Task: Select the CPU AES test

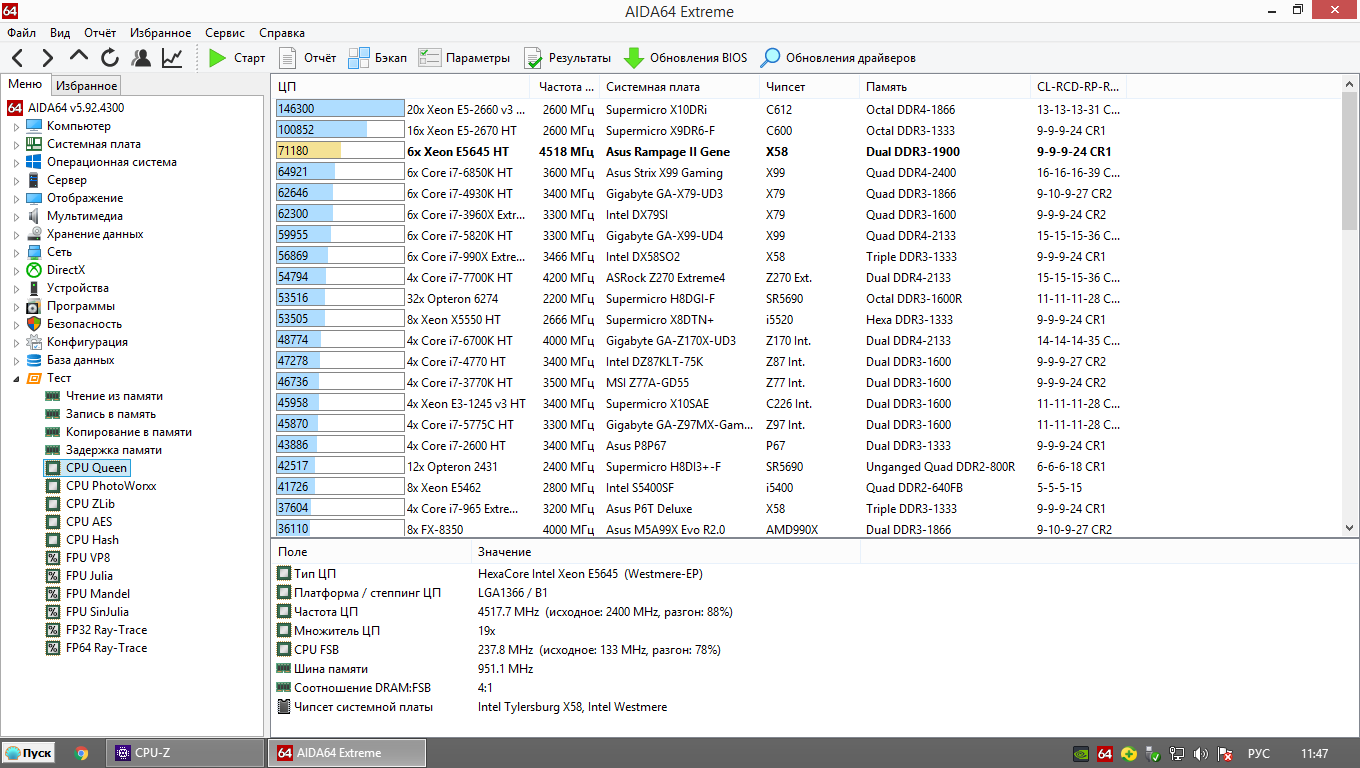Action: coord(89,522)
